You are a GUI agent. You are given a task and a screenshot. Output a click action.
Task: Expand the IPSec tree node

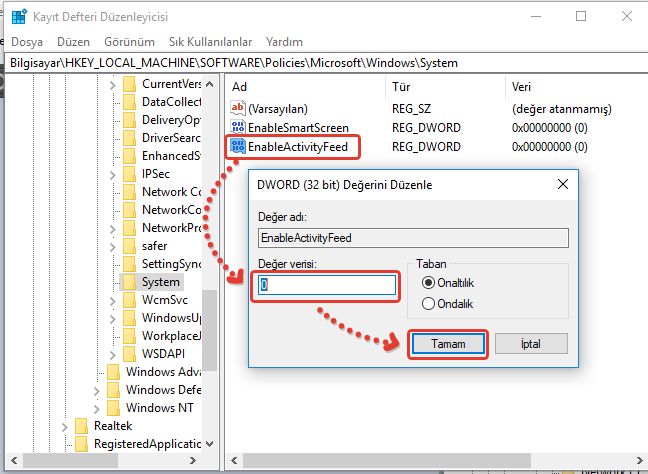point(112,174)
